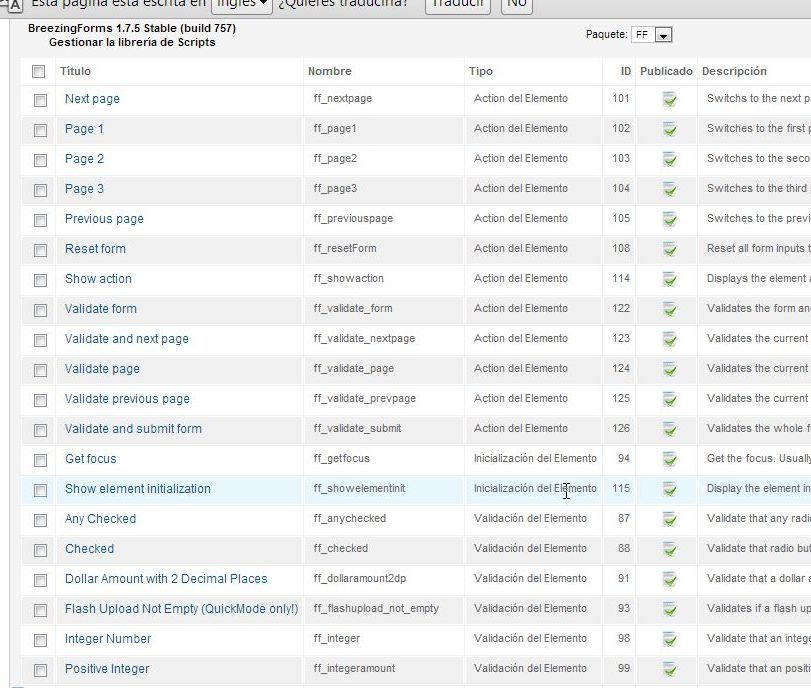Sort by the Descripción column header
The height and width of the screenshot is (688, 811).
click(x=734, y=71)
